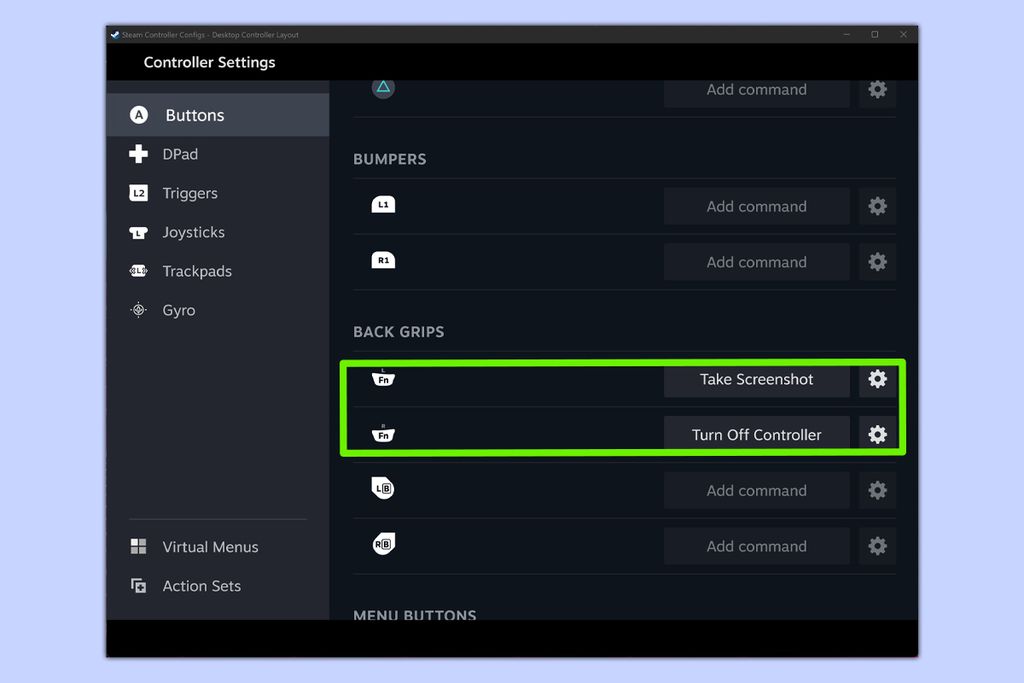Screen dimensions: 1024x683
Task: Click the left Fn back grip icon
Action: 383,379
